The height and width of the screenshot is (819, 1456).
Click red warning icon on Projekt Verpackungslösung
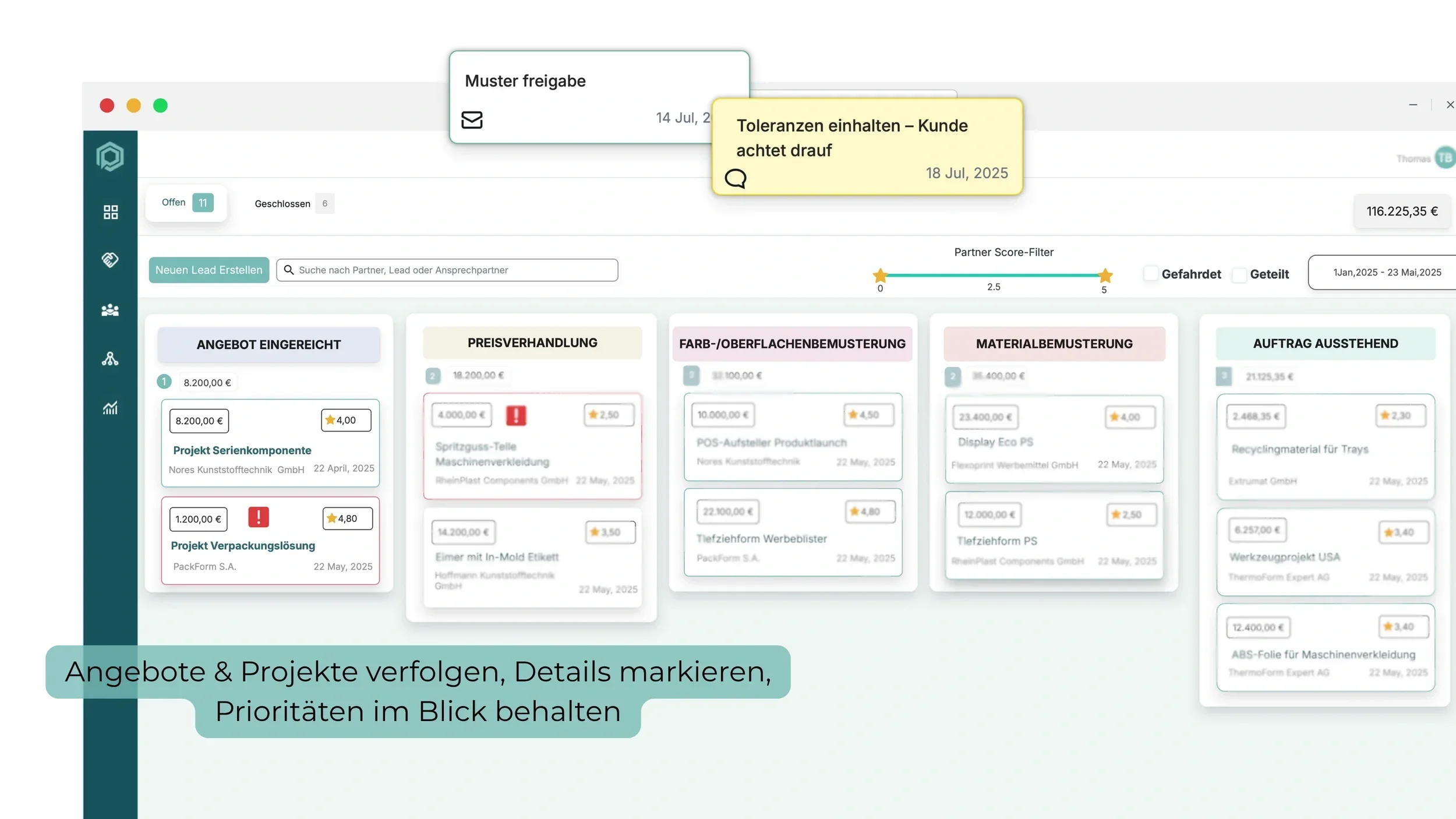click(x=259, y=517)
